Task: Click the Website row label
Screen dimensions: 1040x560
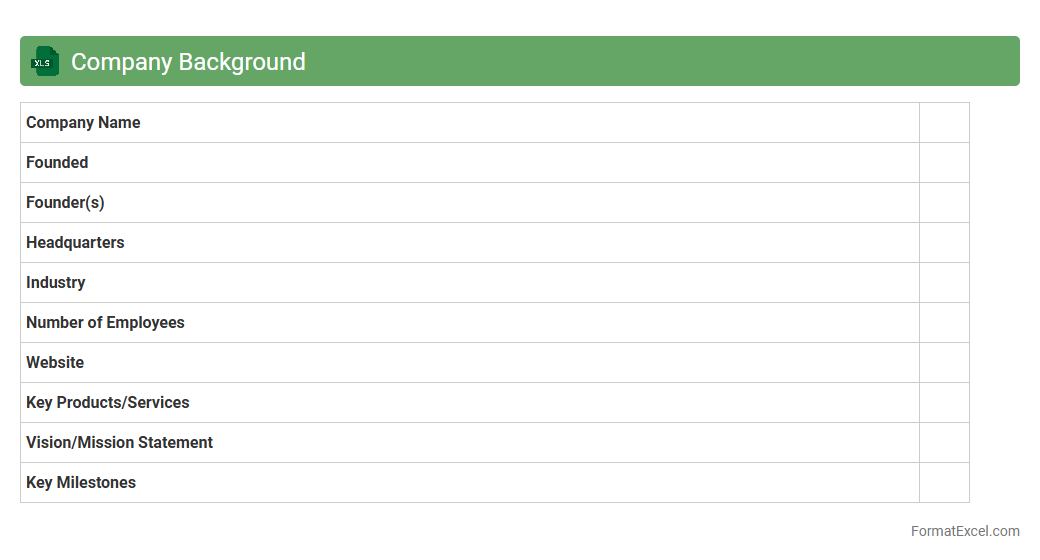Action: pyautogui.click(x=55, y=363)
